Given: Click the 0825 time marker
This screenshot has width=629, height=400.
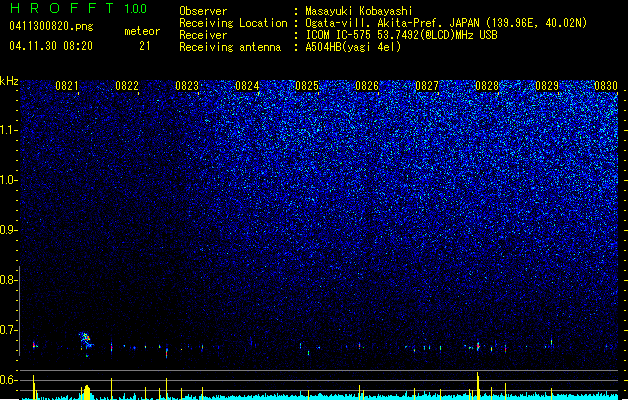Looking at the screenshot, I should (307, 86).
